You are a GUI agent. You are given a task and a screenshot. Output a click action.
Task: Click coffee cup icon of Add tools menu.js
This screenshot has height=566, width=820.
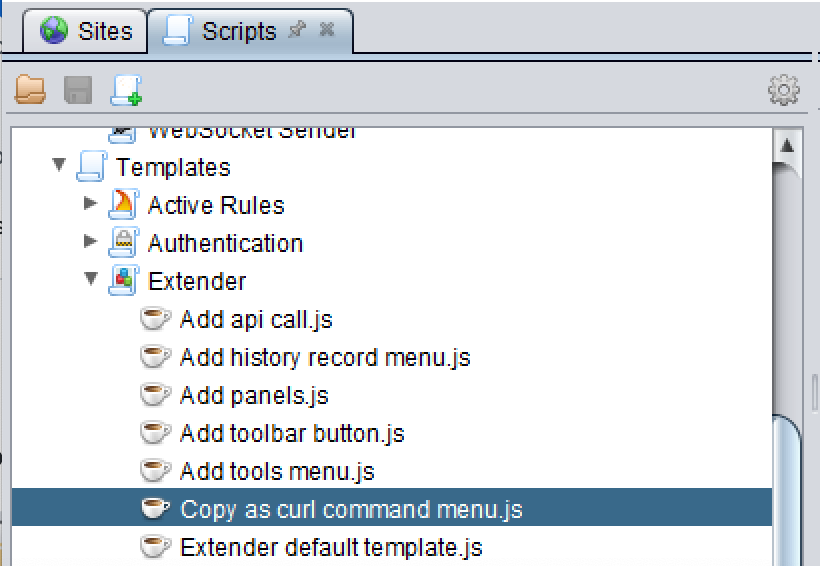click(x=155, y=471)
